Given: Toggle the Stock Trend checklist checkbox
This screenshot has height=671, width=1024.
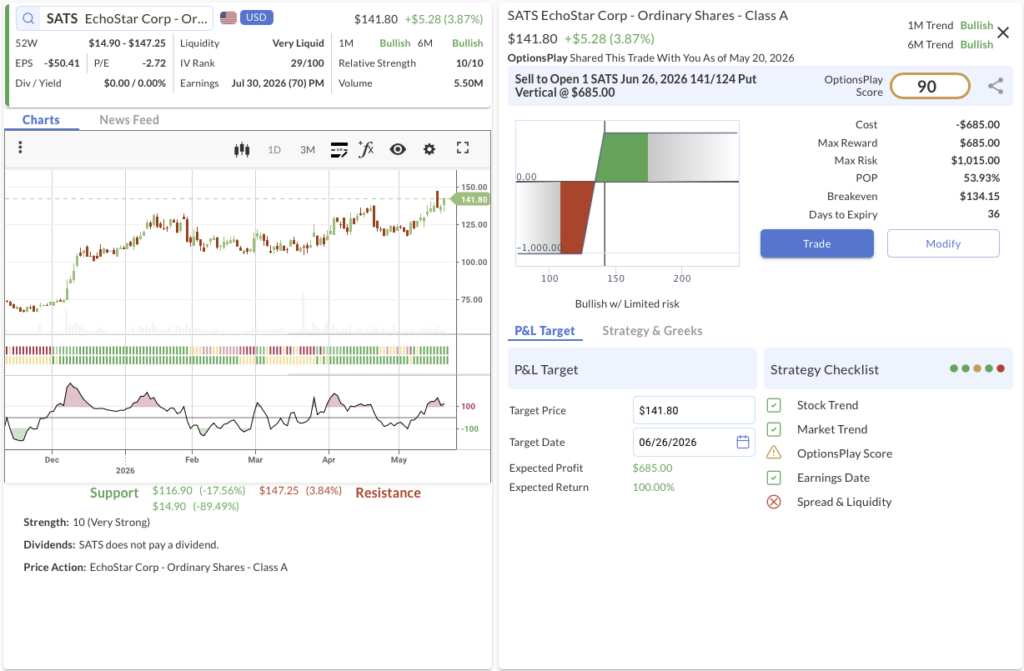Looking at the screenshot, I should click(774, 405).
